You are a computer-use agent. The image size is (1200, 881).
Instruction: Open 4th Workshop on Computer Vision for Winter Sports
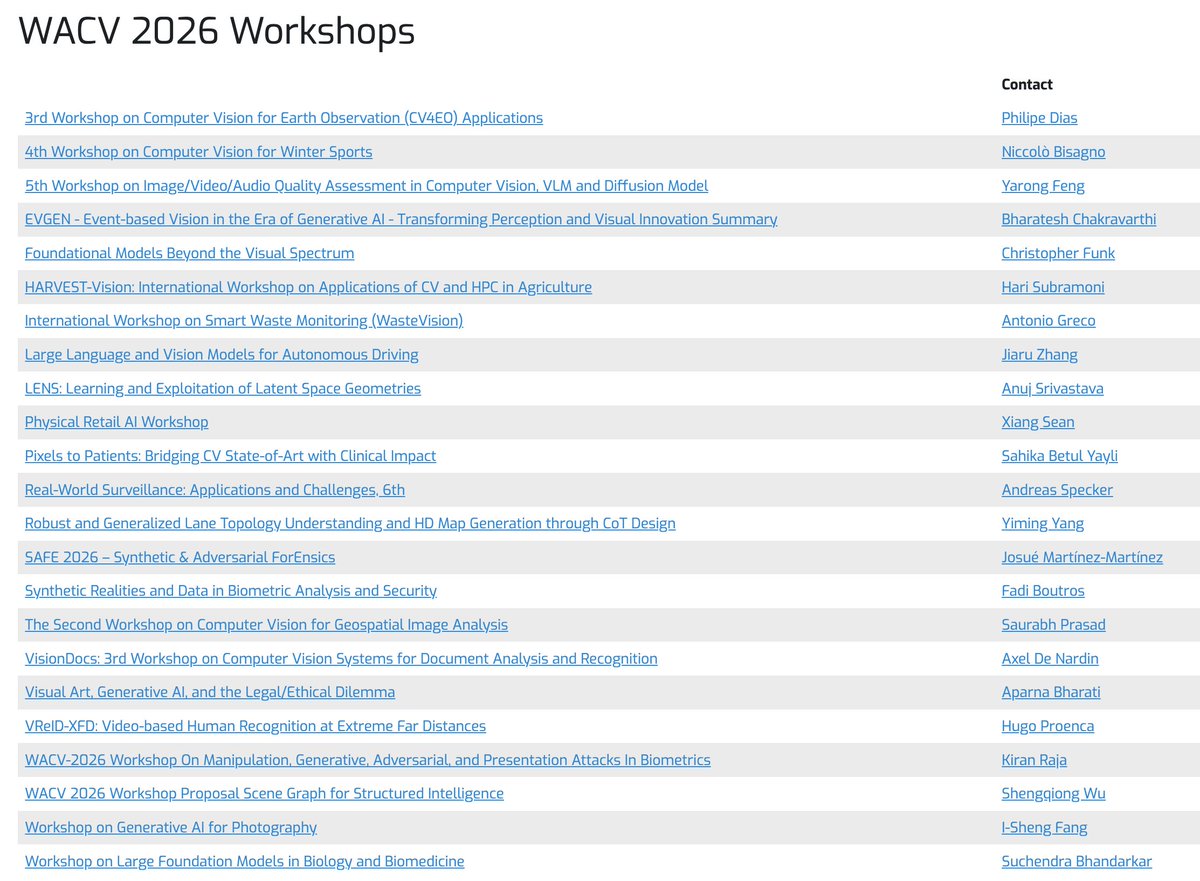(x=198, y=152)
